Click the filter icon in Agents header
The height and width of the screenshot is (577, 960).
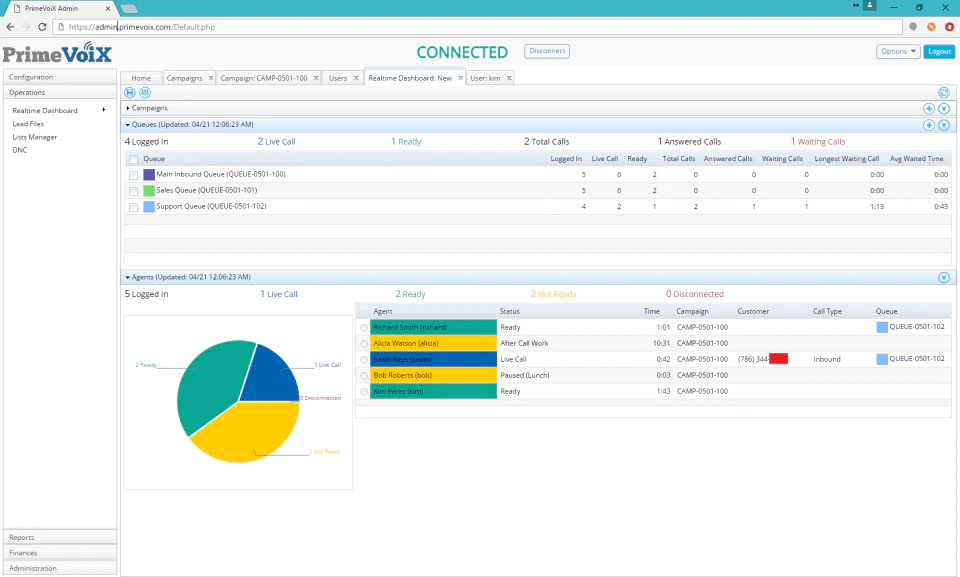click(x=944, y=277)
